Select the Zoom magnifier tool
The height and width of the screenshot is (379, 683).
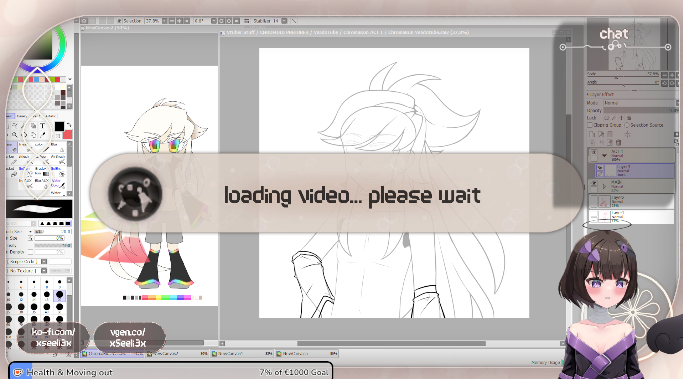(14, 135)
